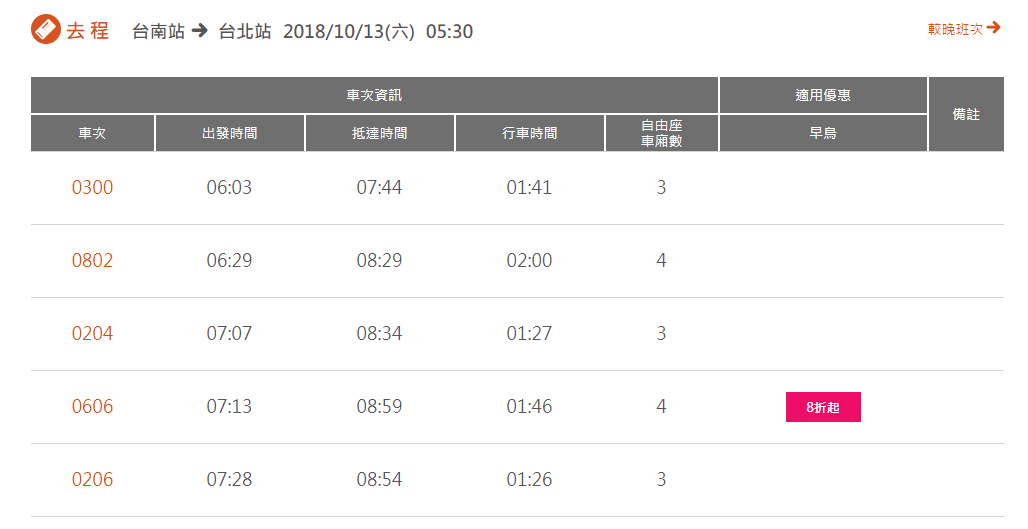Click the orange ticket icon beside 去程
This screenshot has height=529, width=1028.
46,30
